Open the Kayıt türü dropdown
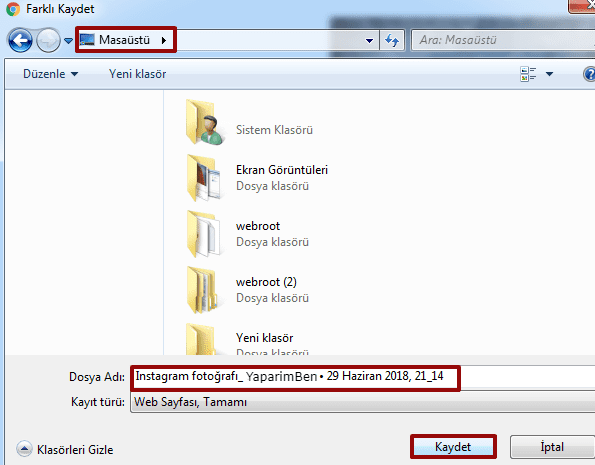Image resolution: width=595 pixels, height=465 pixels. (362, 402)
